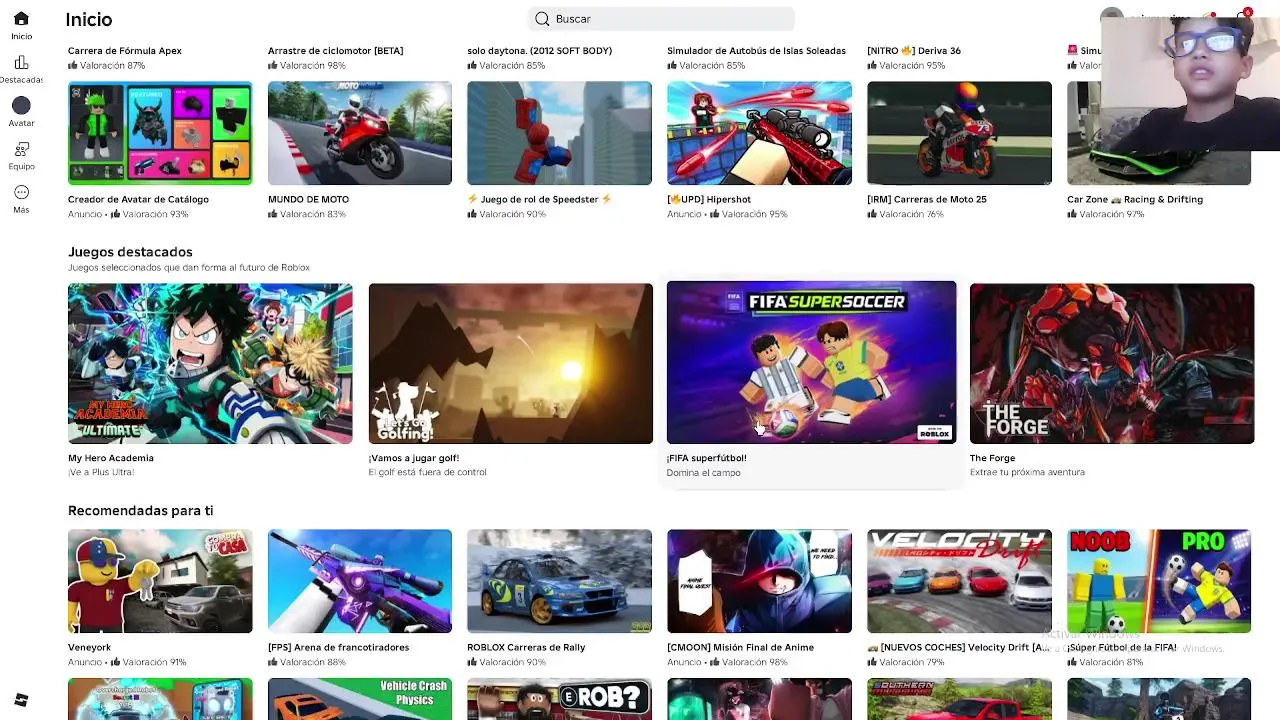Click 'Valoración 88%' under Arena de francotiradores
This screenshot has width=1280, height=720.
pos(313,662)
